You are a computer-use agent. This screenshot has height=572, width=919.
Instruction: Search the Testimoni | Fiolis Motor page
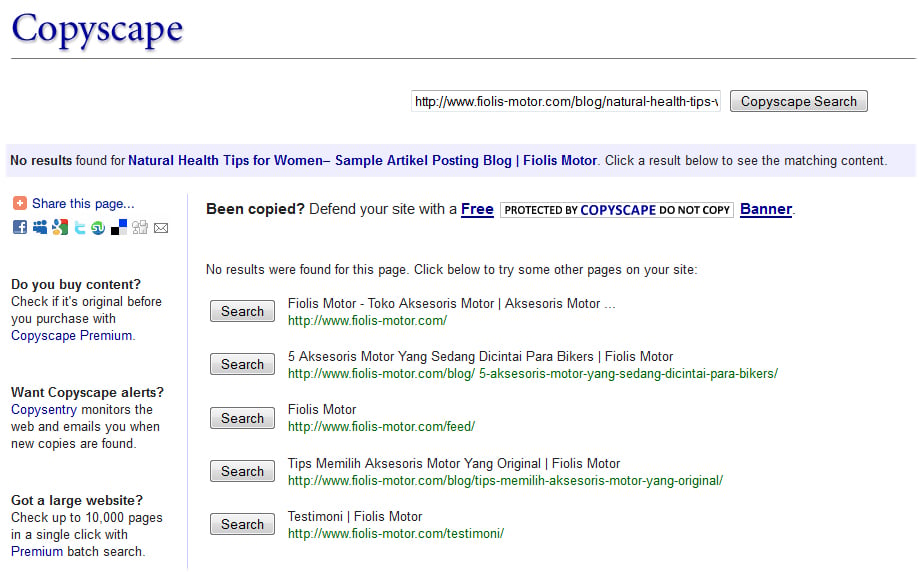(x=242, y=524)
